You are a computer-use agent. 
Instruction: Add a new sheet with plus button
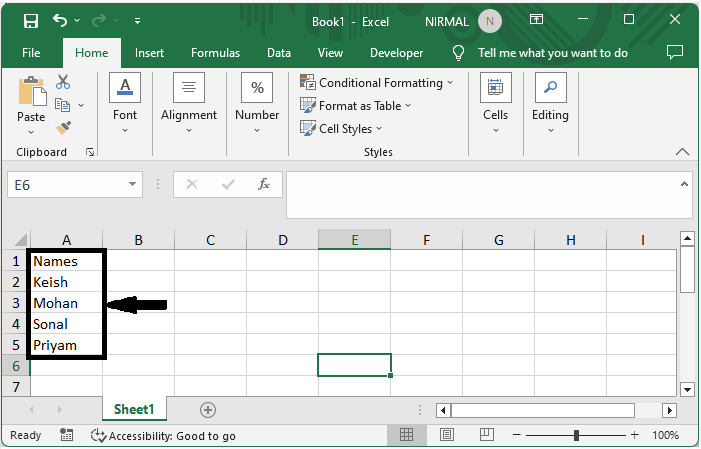point(208,410)
